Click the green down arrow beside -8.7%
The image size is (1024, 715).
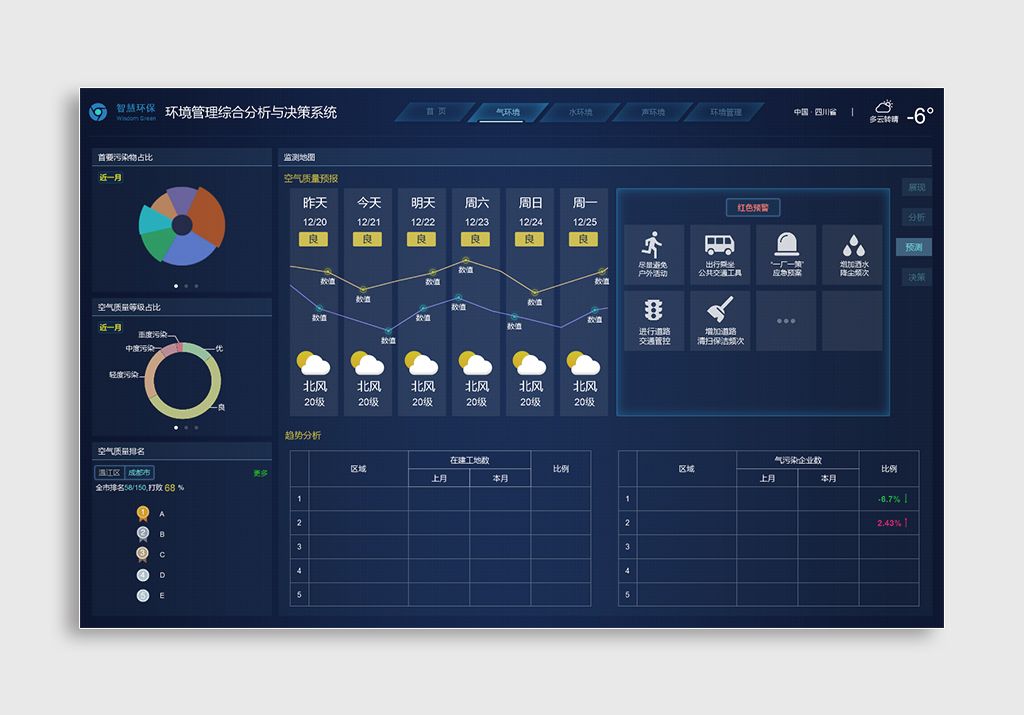(906, 499)
